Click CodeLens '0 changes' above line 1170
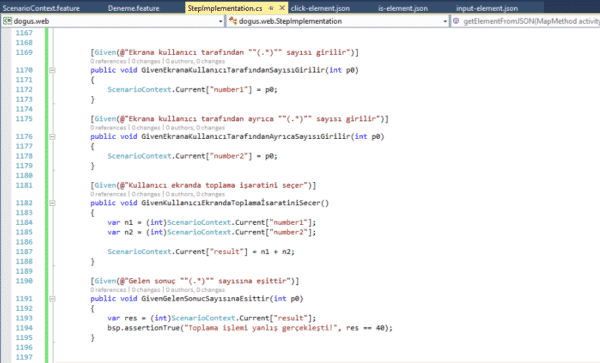600x363 pixels. 146,61
